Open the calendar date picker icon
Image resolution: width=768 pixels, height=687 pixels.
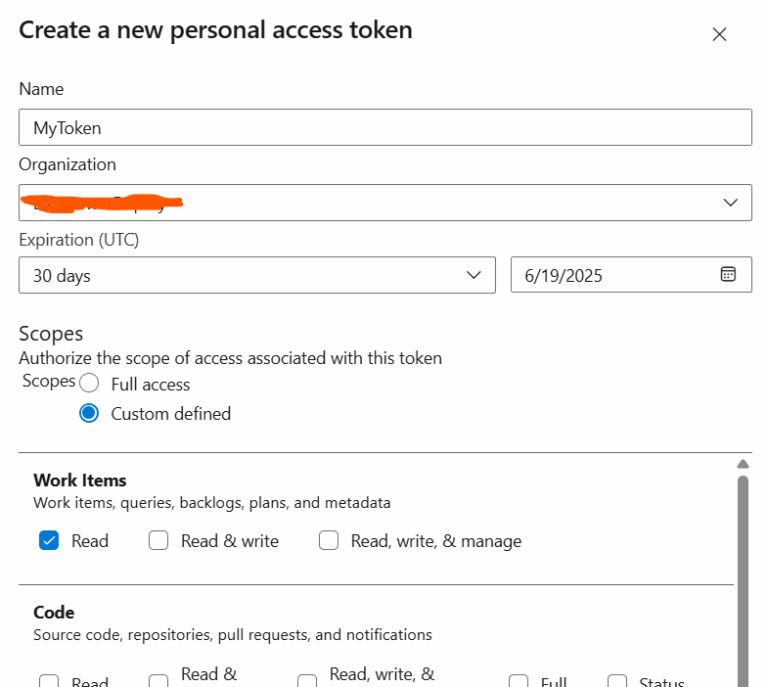pos(728,275)
